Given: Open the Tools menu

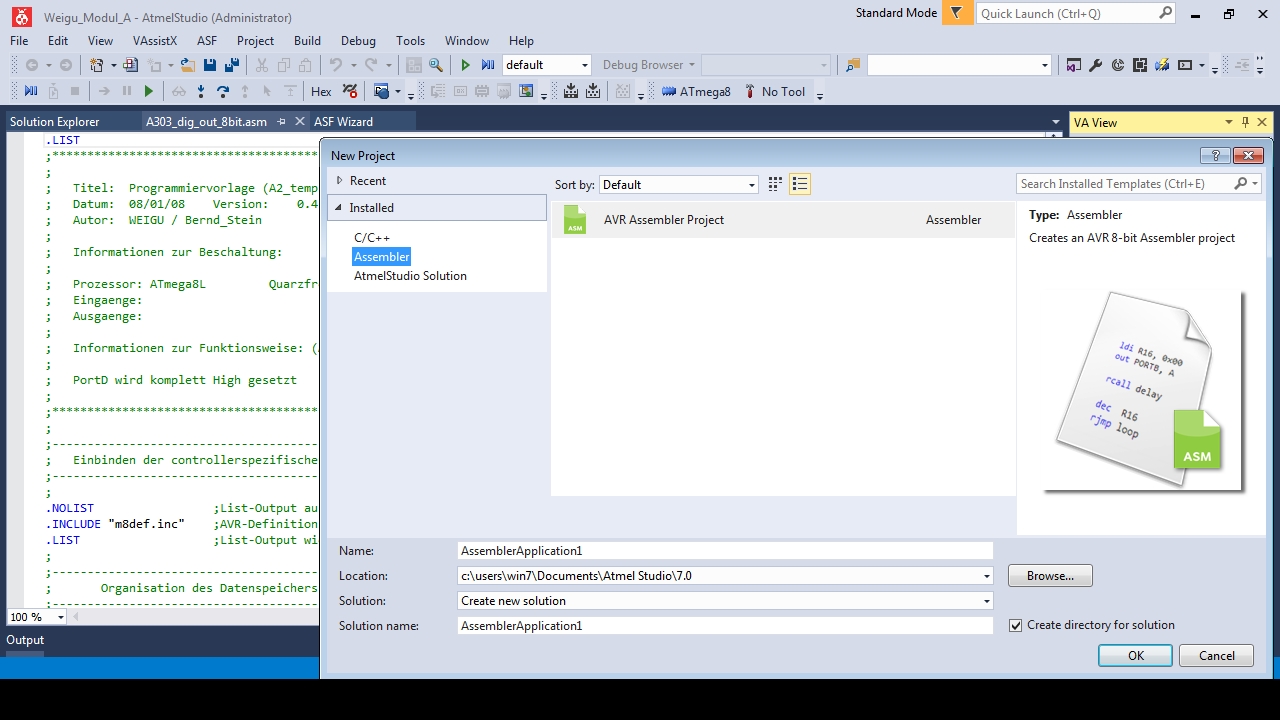Looking at the screenshot, I should pyautogui.click(x=410, y=41).
